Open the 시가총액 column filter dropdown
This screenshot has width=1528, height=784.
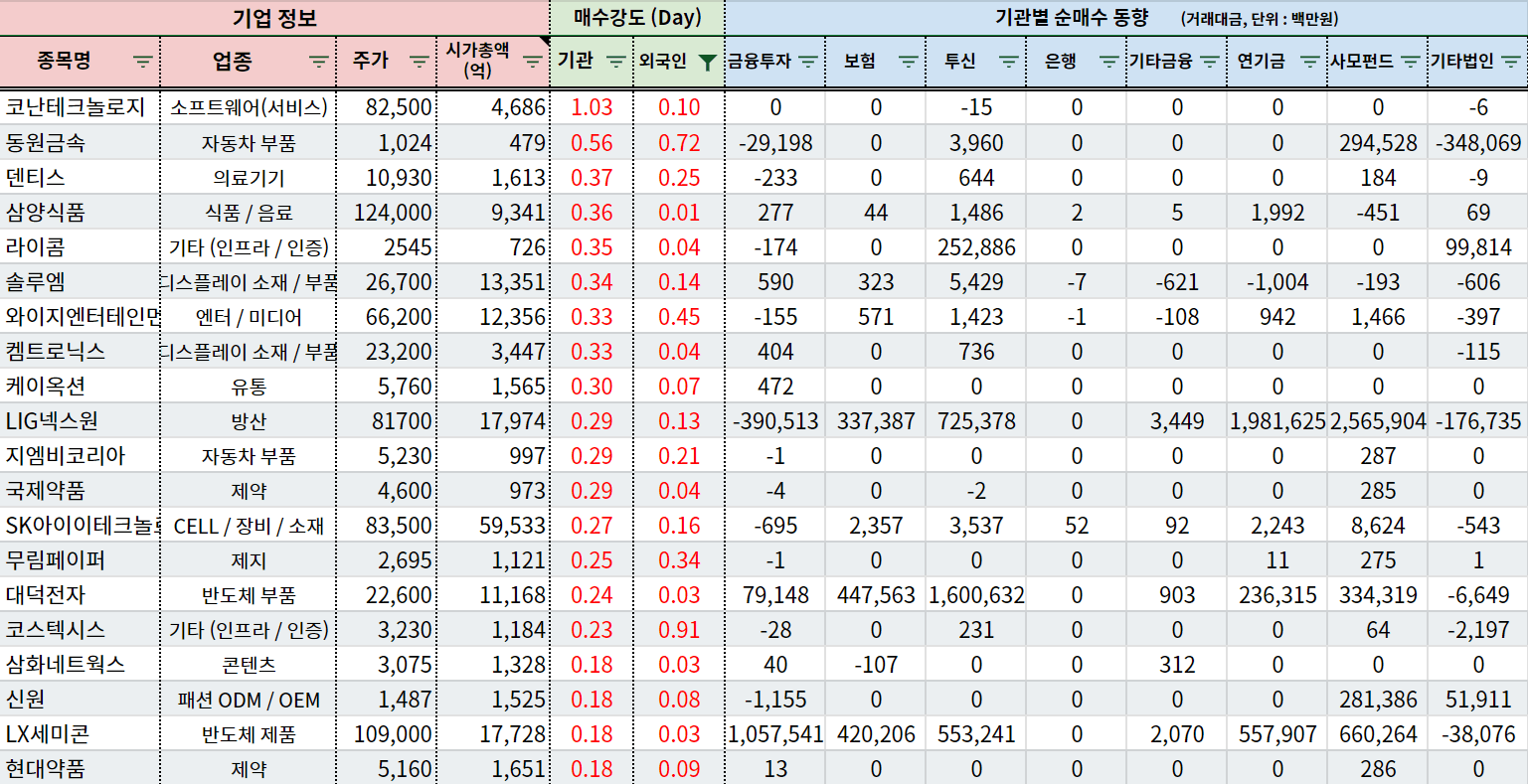533,62
